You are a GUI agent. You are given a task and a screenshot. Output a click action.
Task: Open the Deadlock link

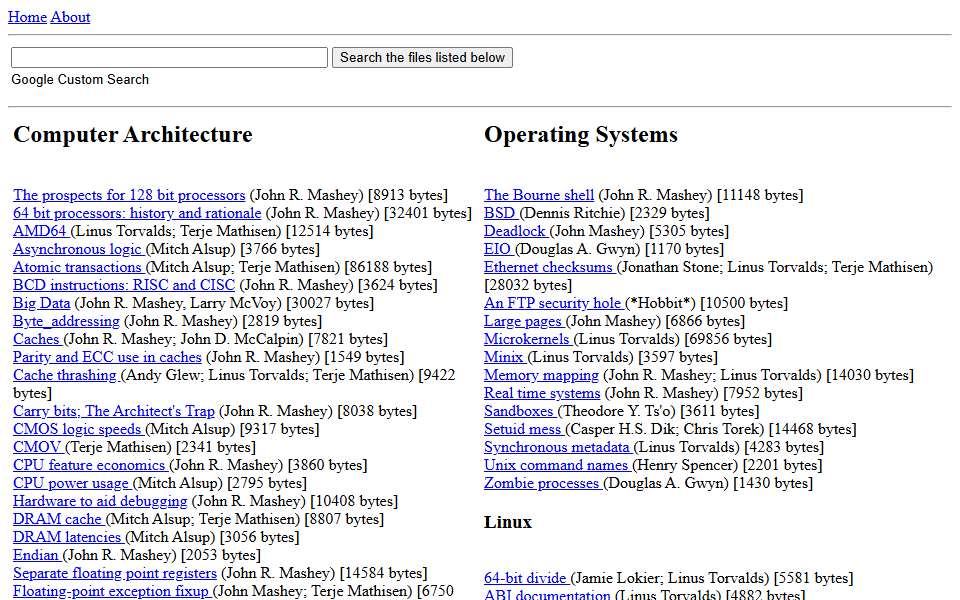pos(517,231)
